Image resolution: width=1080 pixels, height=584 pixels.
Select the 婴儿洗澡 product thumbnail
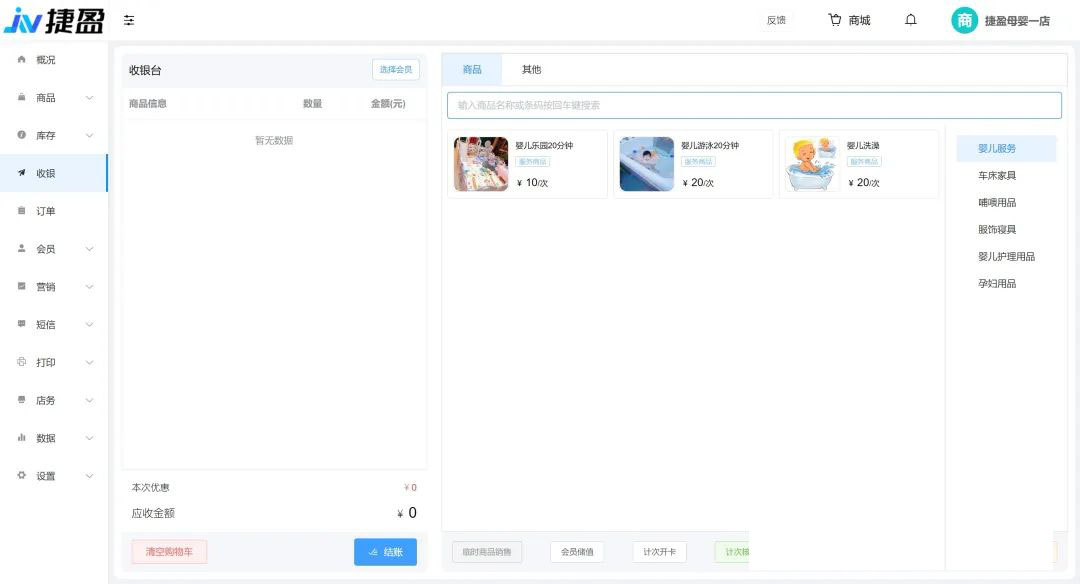(813, 164)
